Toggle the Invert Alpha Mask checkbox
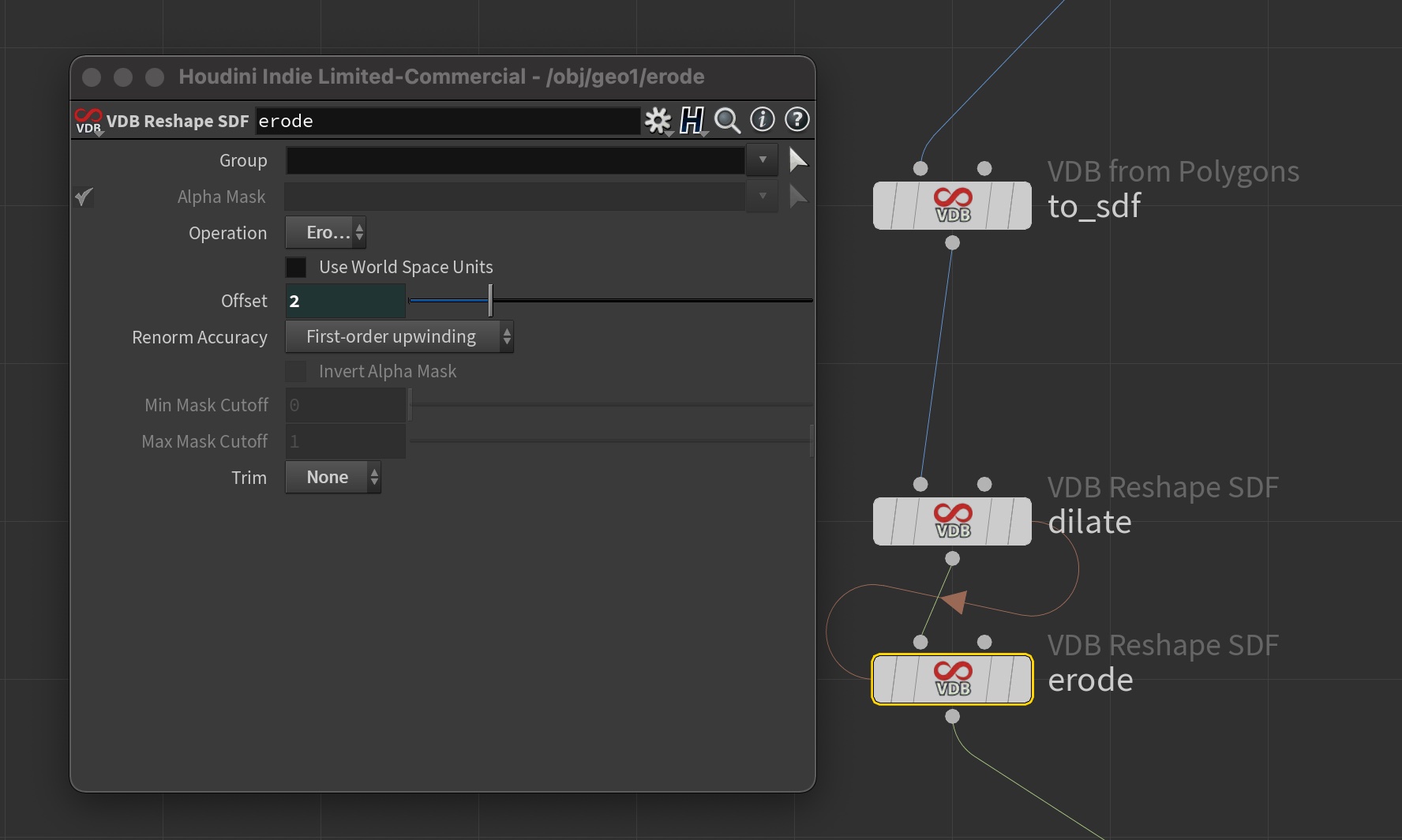This screenshot has width=1402, height=840. pyautogui.click(x=296, y=371)
